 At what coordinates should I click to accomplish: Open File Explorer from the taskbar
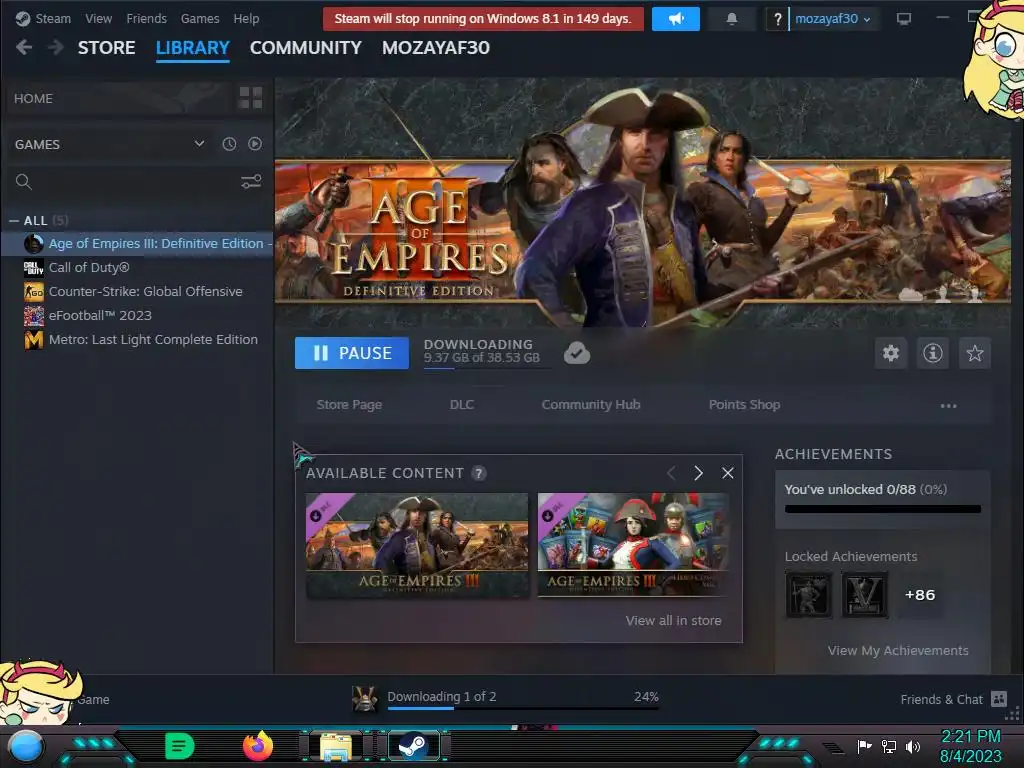[x=336, y=746]
